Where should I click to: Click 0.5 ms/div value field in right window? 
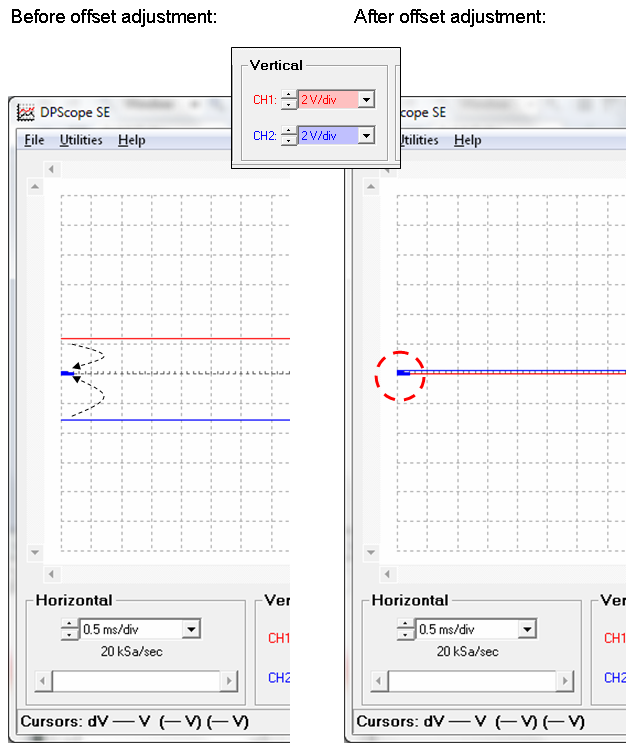click(x=467, y=629)
